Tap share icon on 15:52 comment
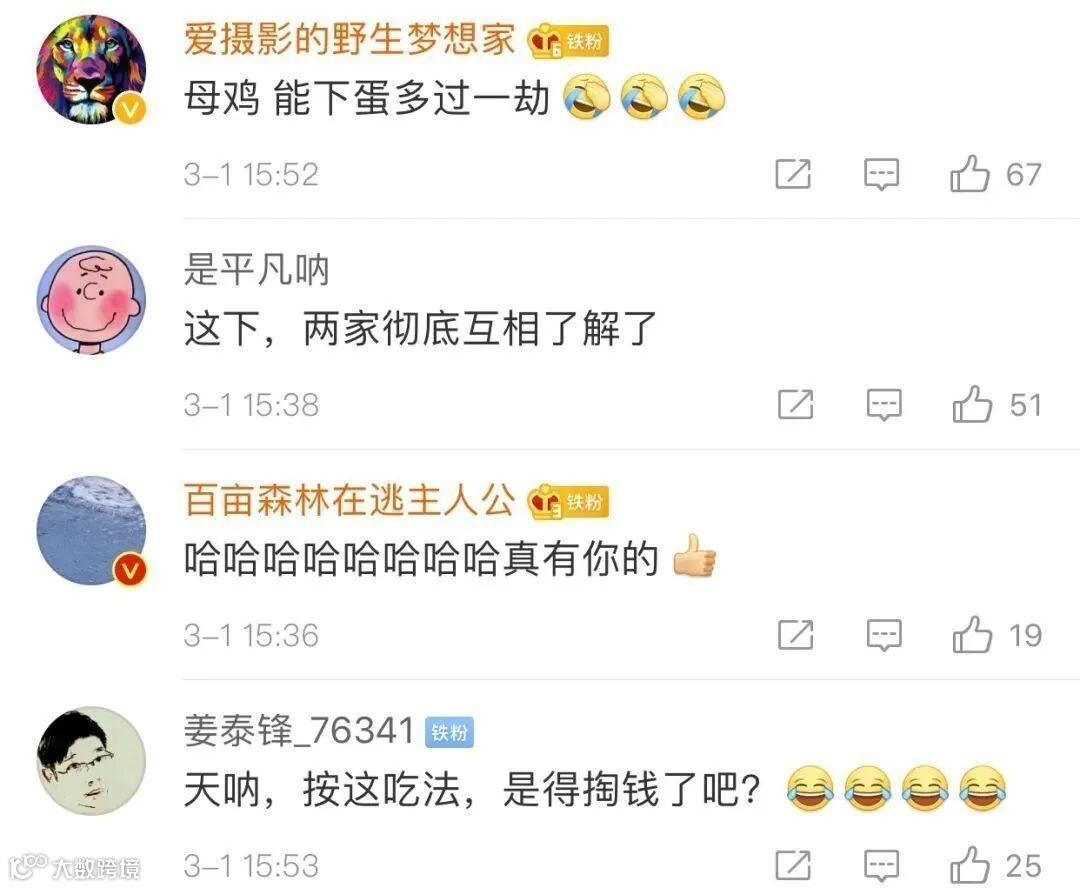Image resolution: width=1080 pixels, height=888 pixels. pos(793,174)
